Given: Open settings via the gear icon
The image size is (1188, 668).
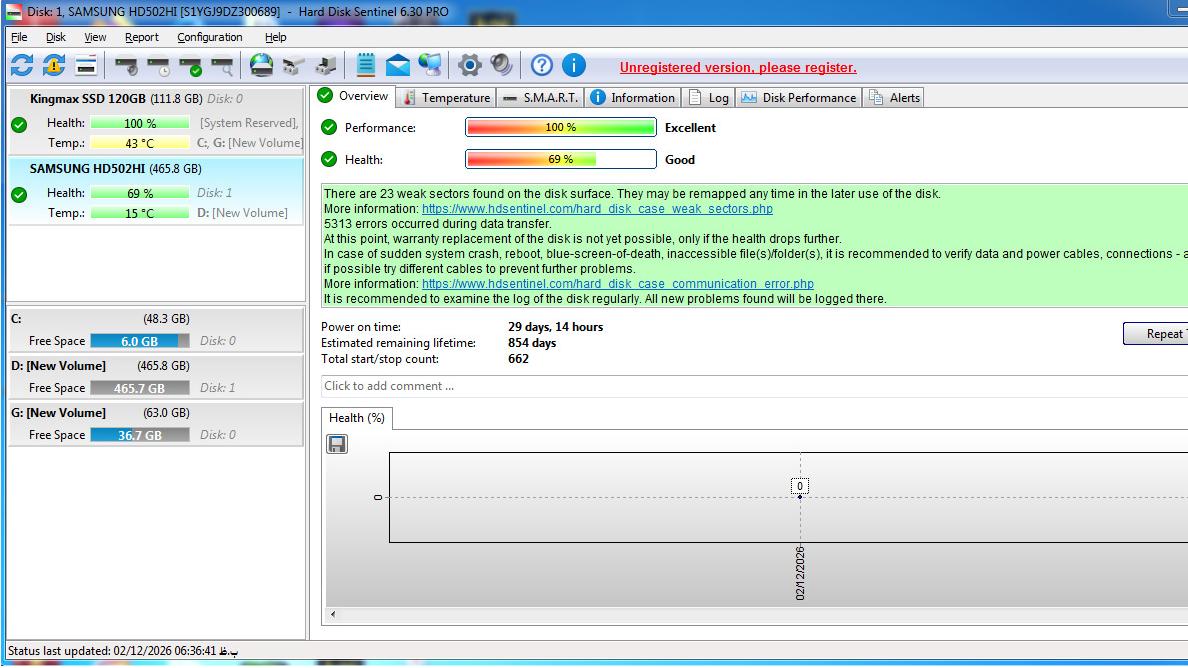Looking at the screenshot, I should (469, 66).
